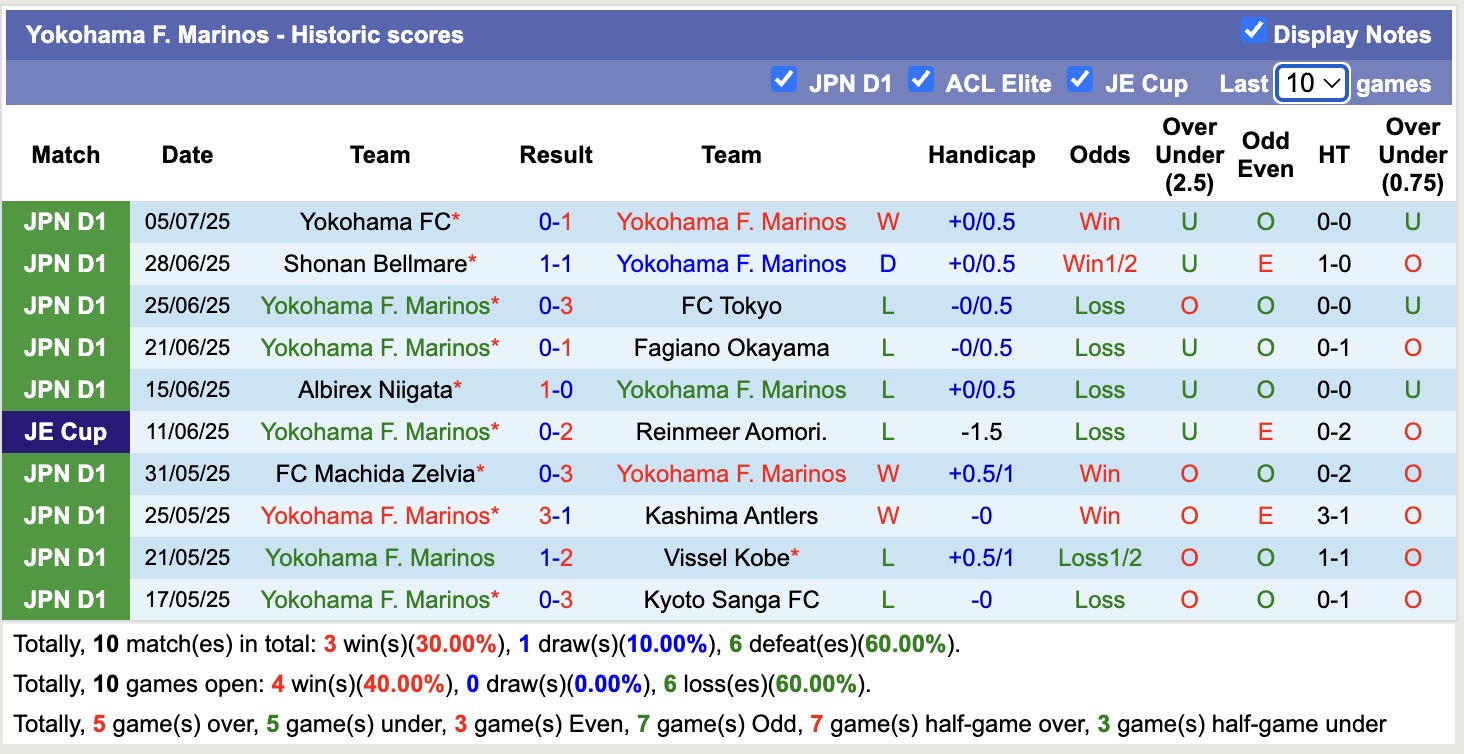Open the Yokohama FC team link
1464x754 pixels.
point(372,222)
